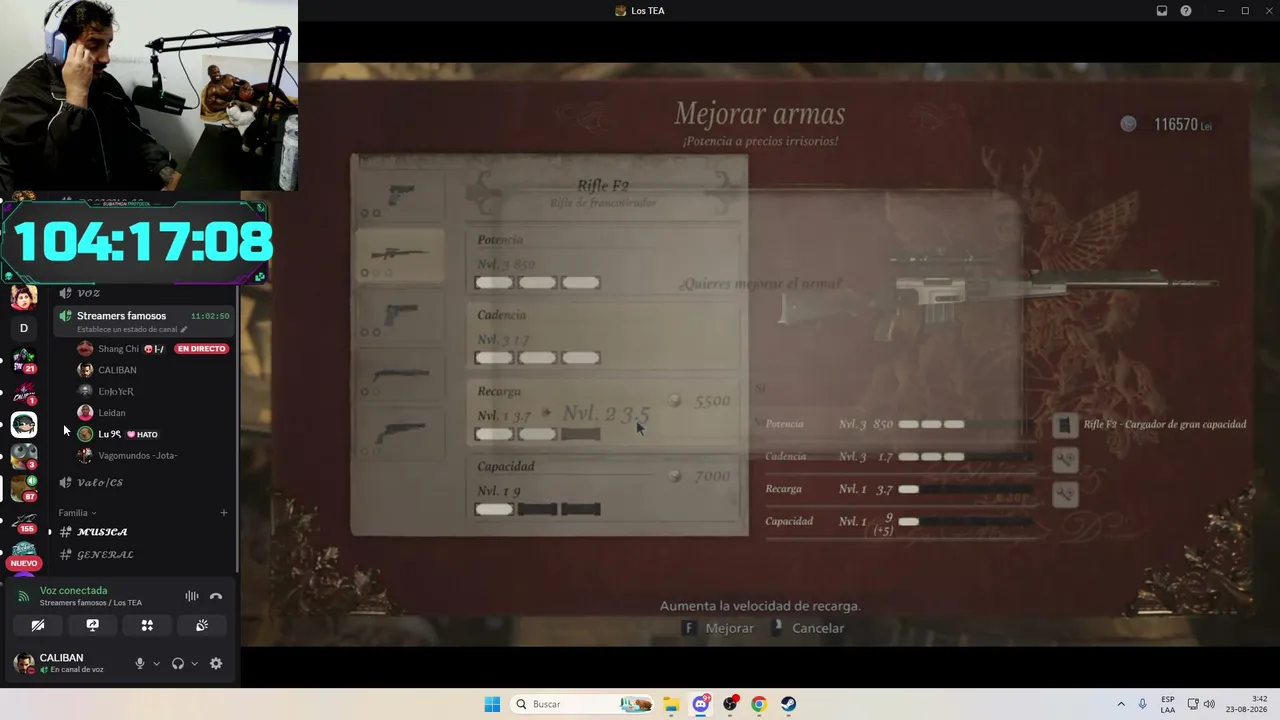1280x720 pixels.
Task: Select the sniper rifle weapon slot
Action: coord(399,255)
